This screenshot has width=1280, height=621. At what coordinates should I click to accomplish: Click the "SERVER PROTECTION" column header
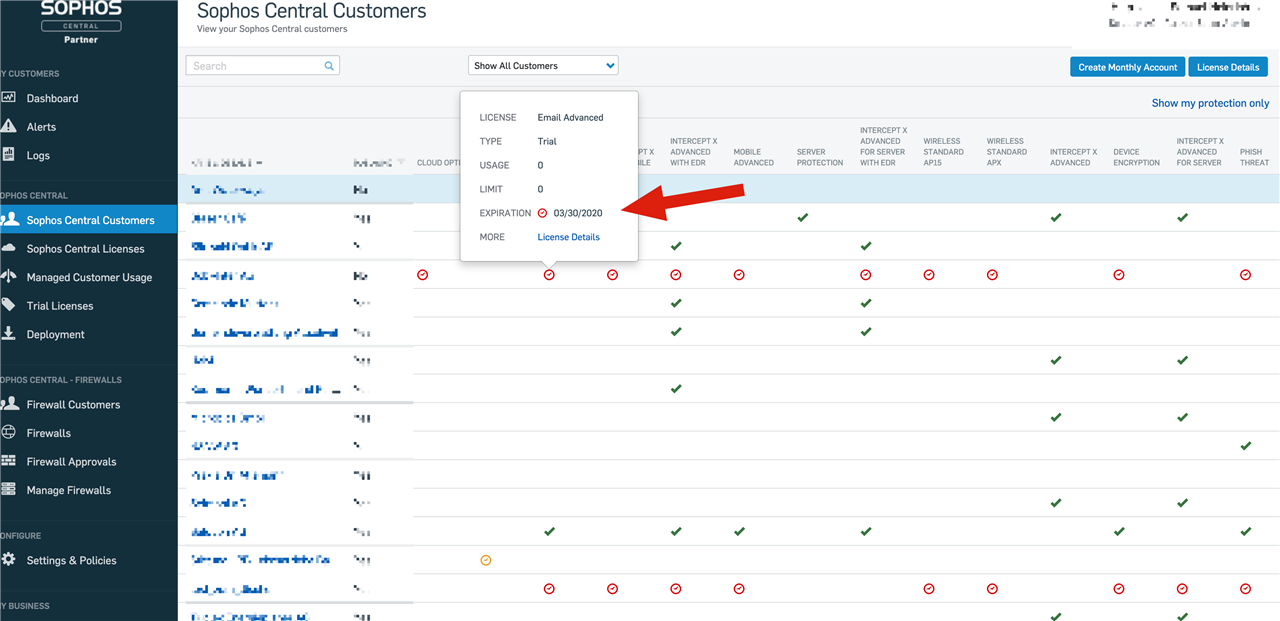pyautogui.click(x=820, y=157)
